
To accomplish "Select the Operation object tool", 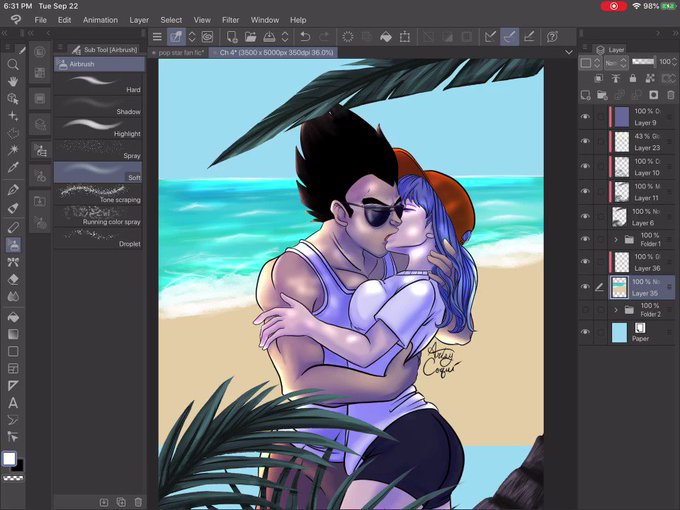I will [x=13, y=99].
